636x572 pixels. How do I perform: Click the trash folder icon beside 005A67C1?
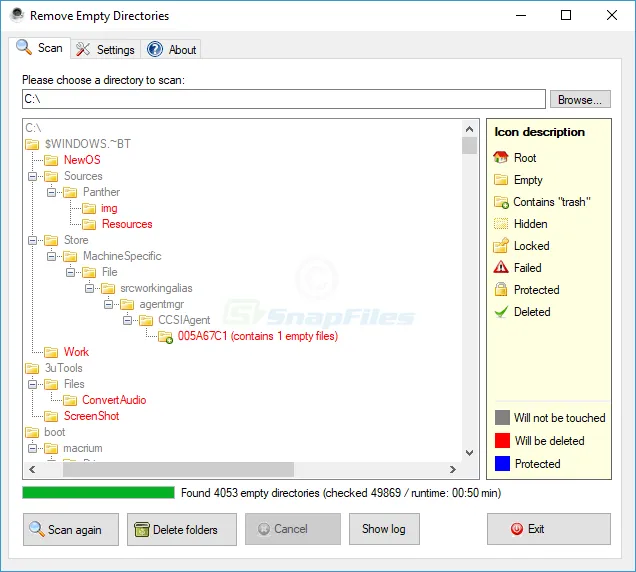click(165, 336)
